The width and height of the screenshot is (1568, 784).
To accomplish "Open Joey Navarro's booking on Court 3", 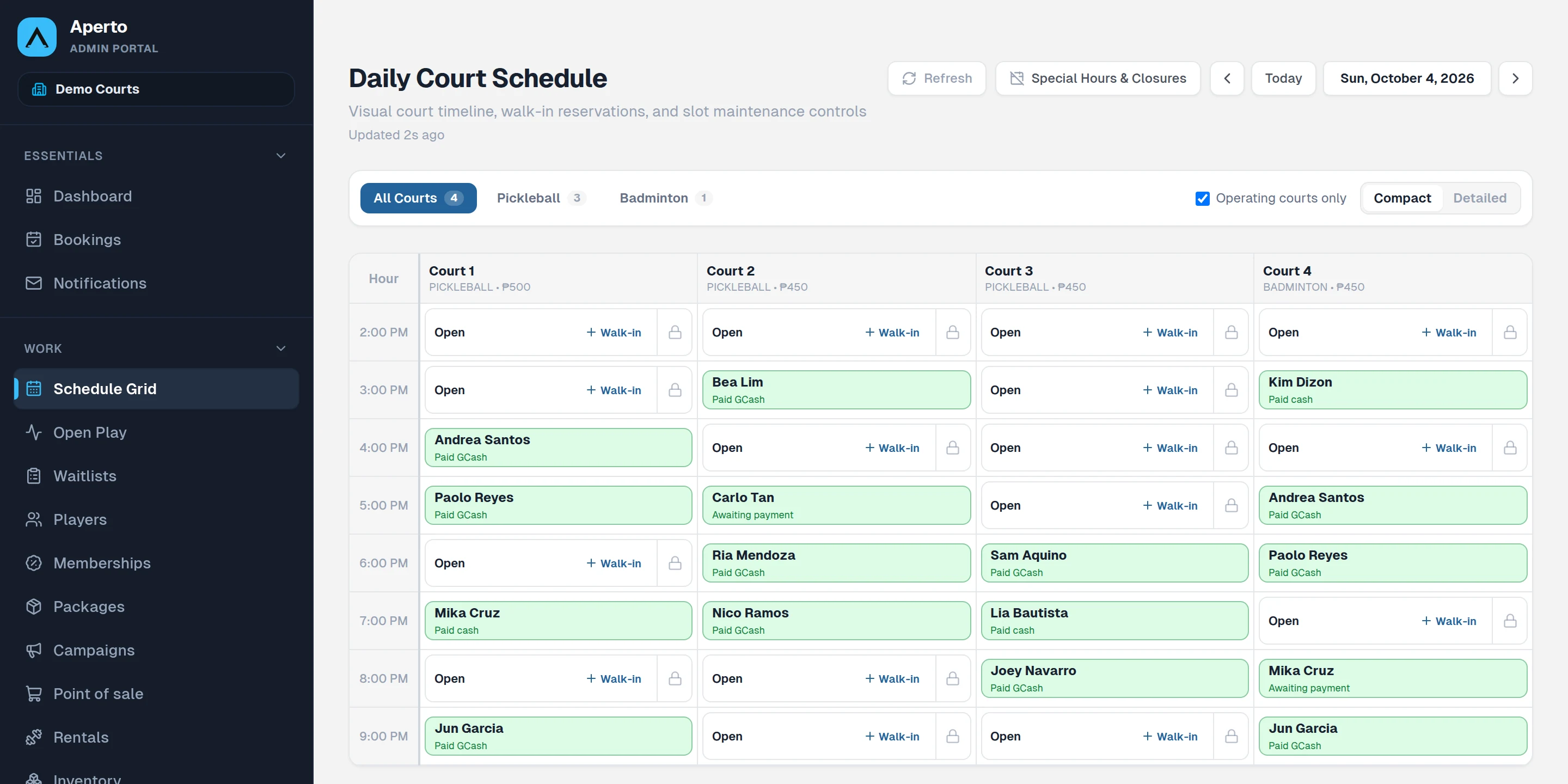I will click(x=1114, y=678).
